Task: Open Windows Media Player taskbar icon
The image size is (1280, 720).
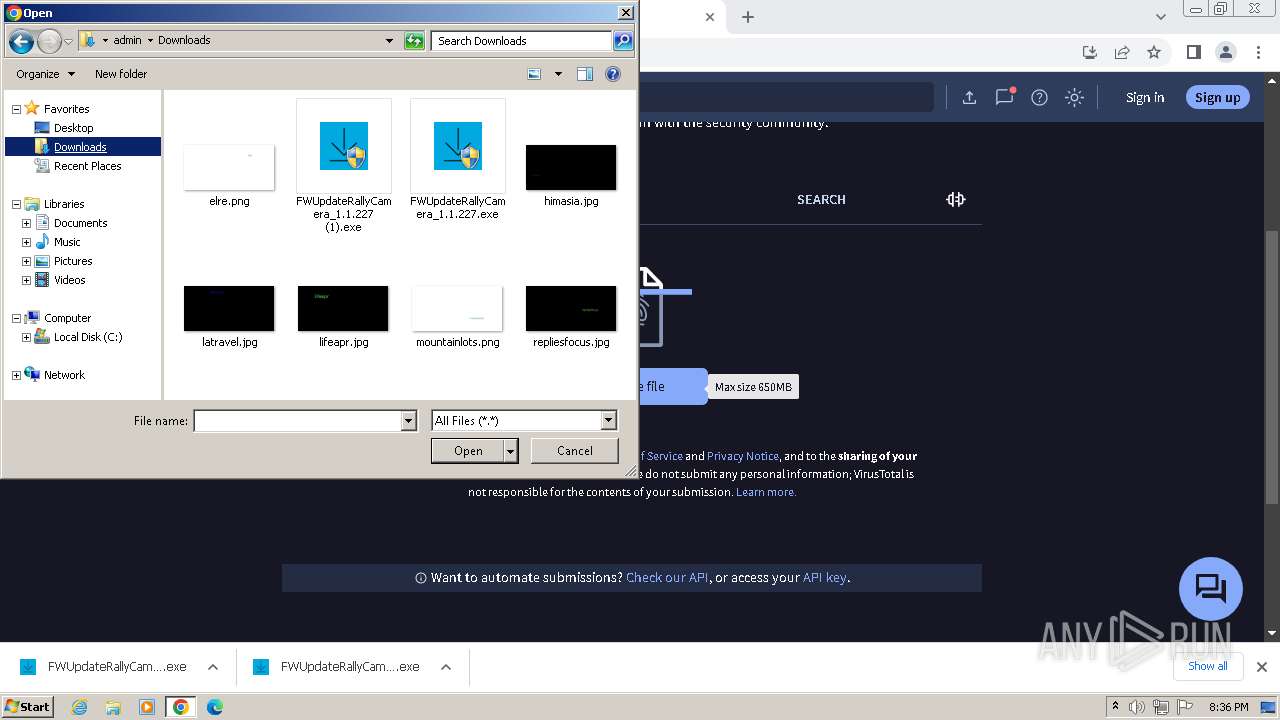Action: click(x=147, y=707)
